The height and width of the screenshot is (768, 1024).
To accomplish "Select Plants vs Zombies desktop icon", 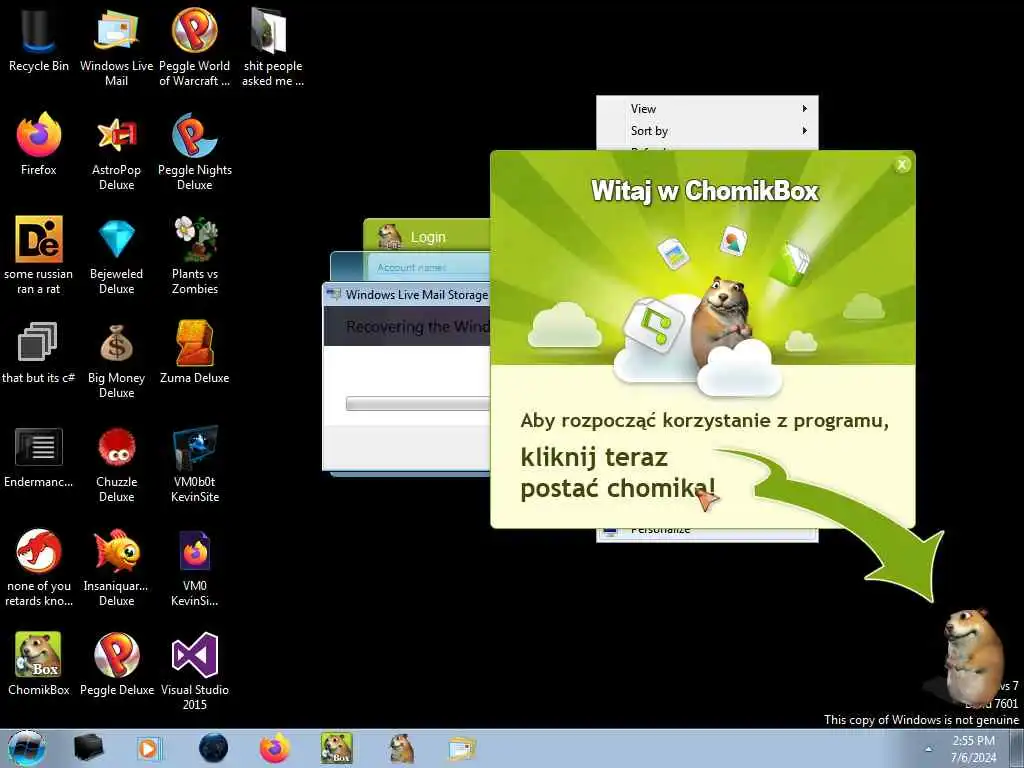I will [195, 255].
